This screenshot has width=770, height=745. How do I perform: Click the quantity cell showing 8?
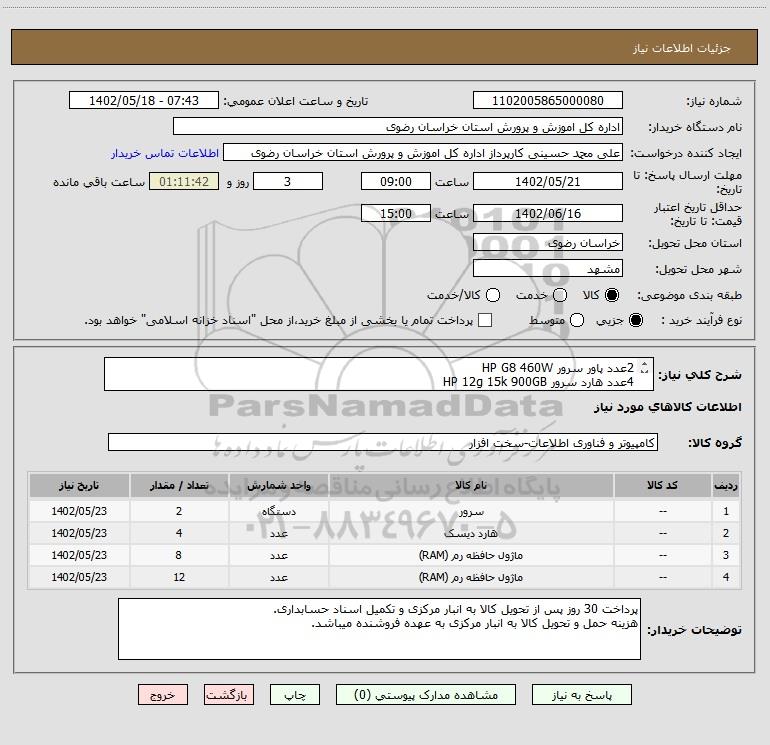(x=179, y=555)
